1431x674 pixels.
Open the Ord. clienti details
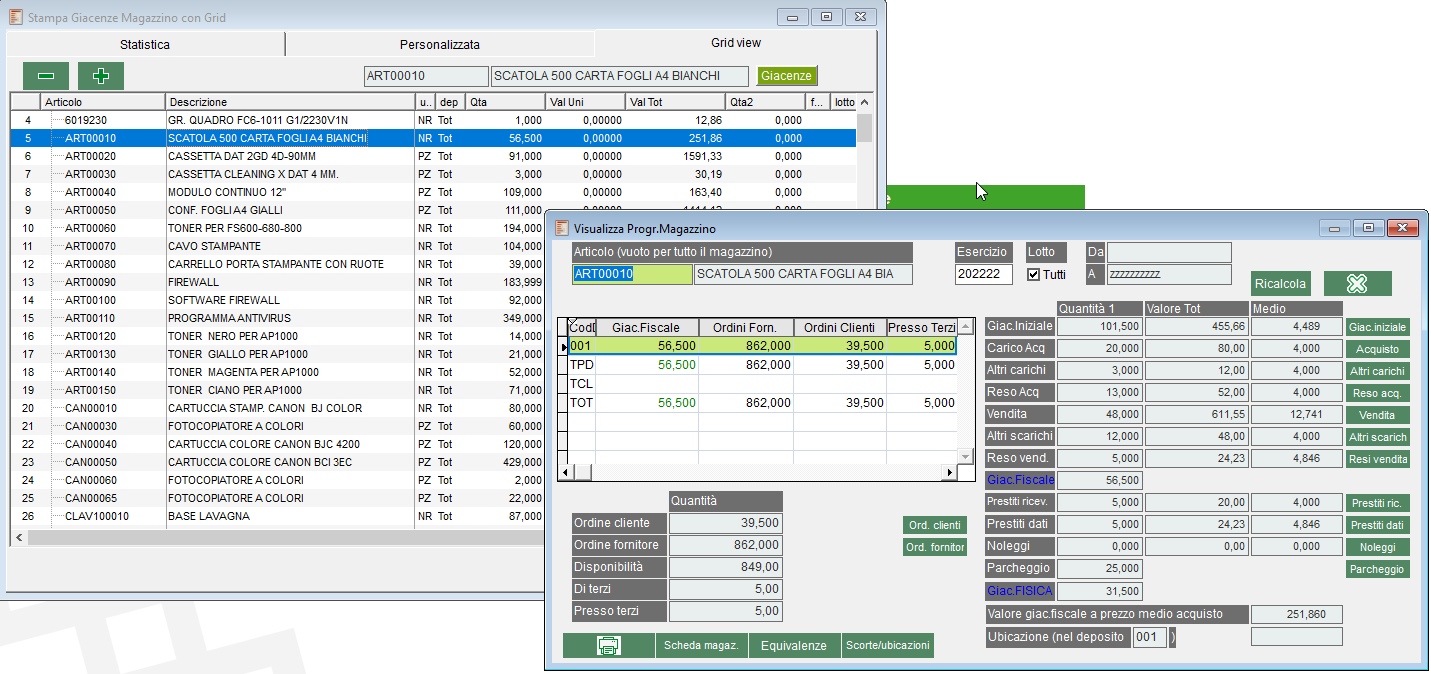pos(934,525)
